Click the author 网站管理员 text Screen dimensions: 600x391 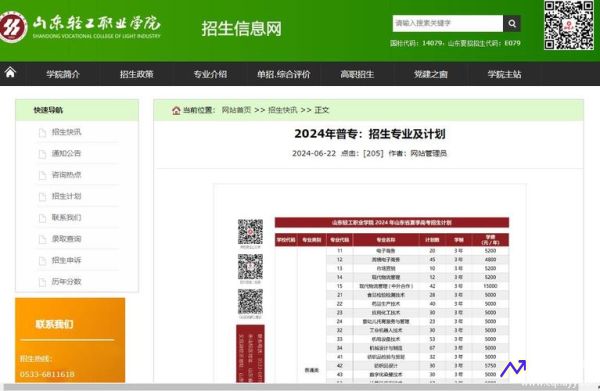point(429,153)
